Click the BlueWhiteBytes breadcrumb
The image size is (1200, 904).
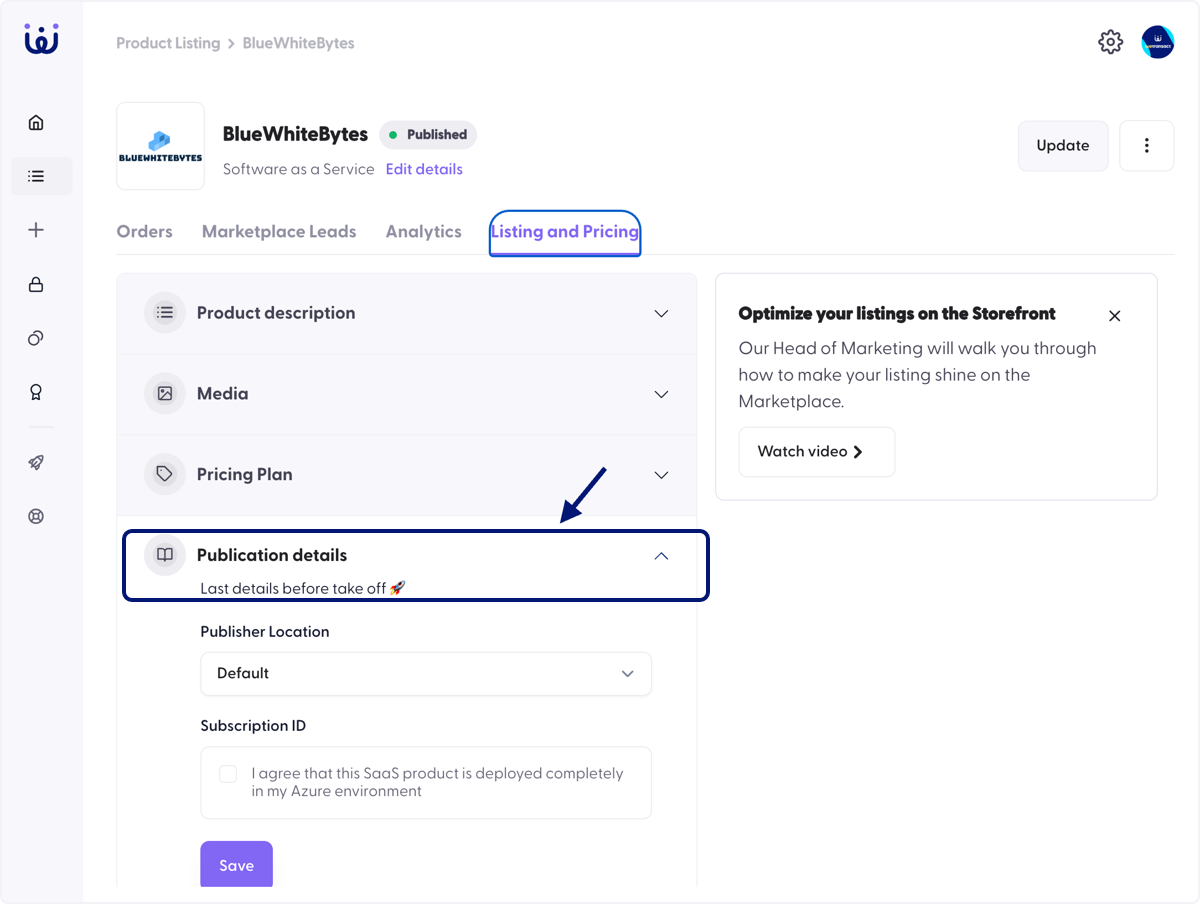tap(299, 43)
